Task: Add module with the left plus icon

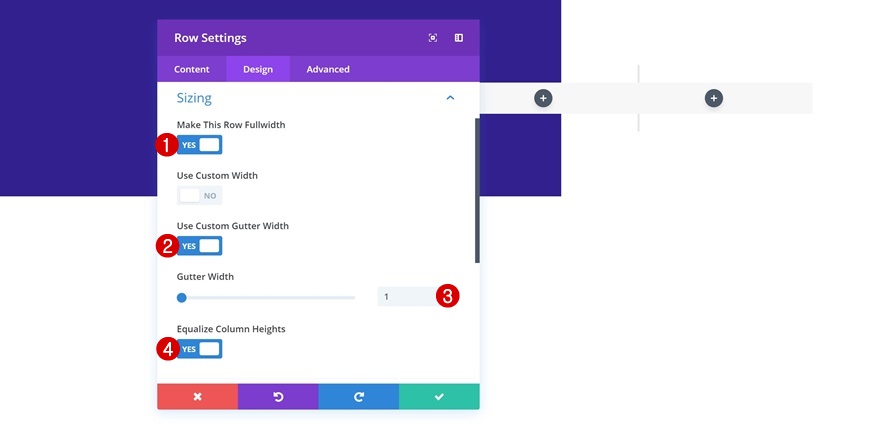Action: (543, 98)
